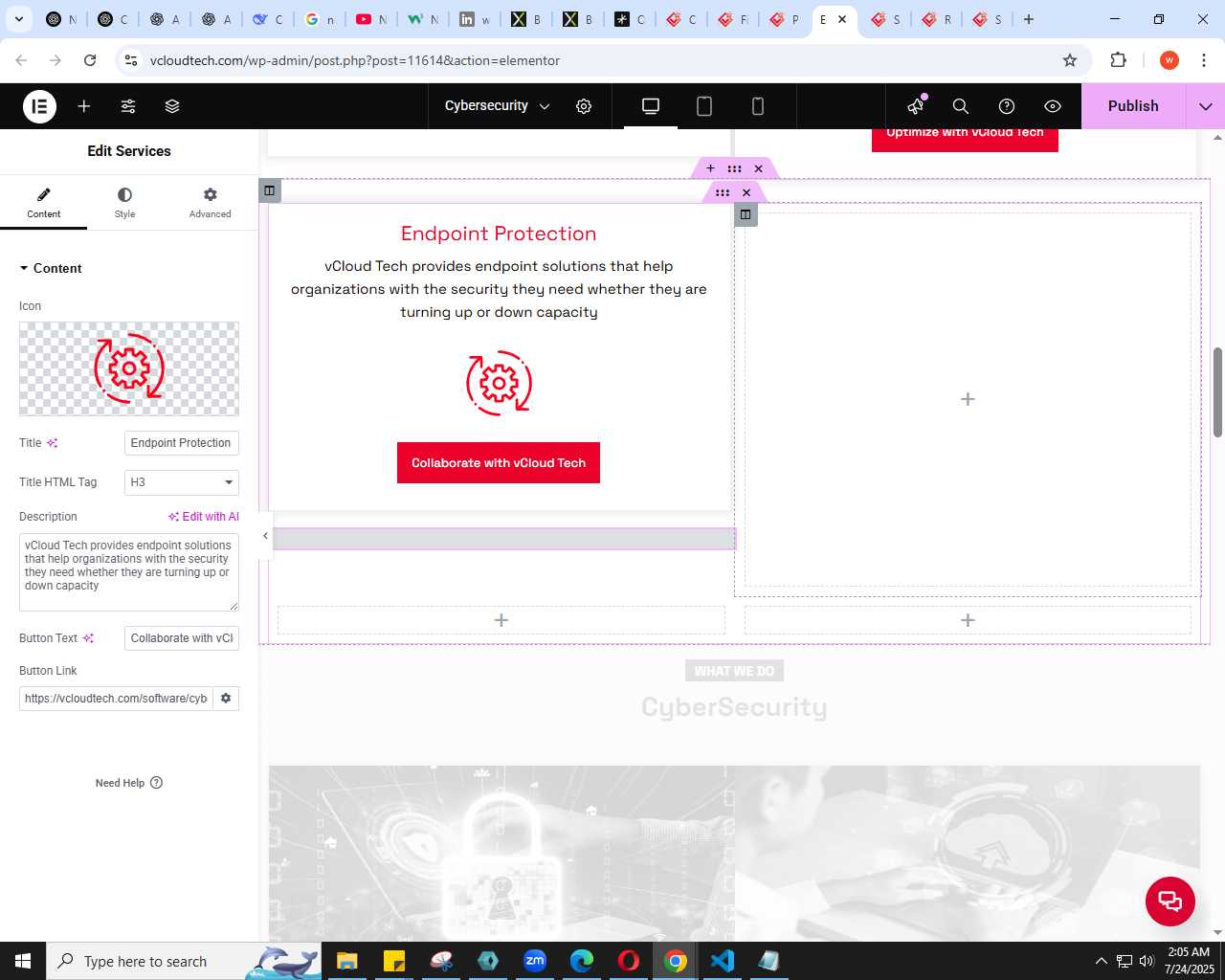
Task: Click the editor vertical scrollbar thumb
Action: 1217,392
